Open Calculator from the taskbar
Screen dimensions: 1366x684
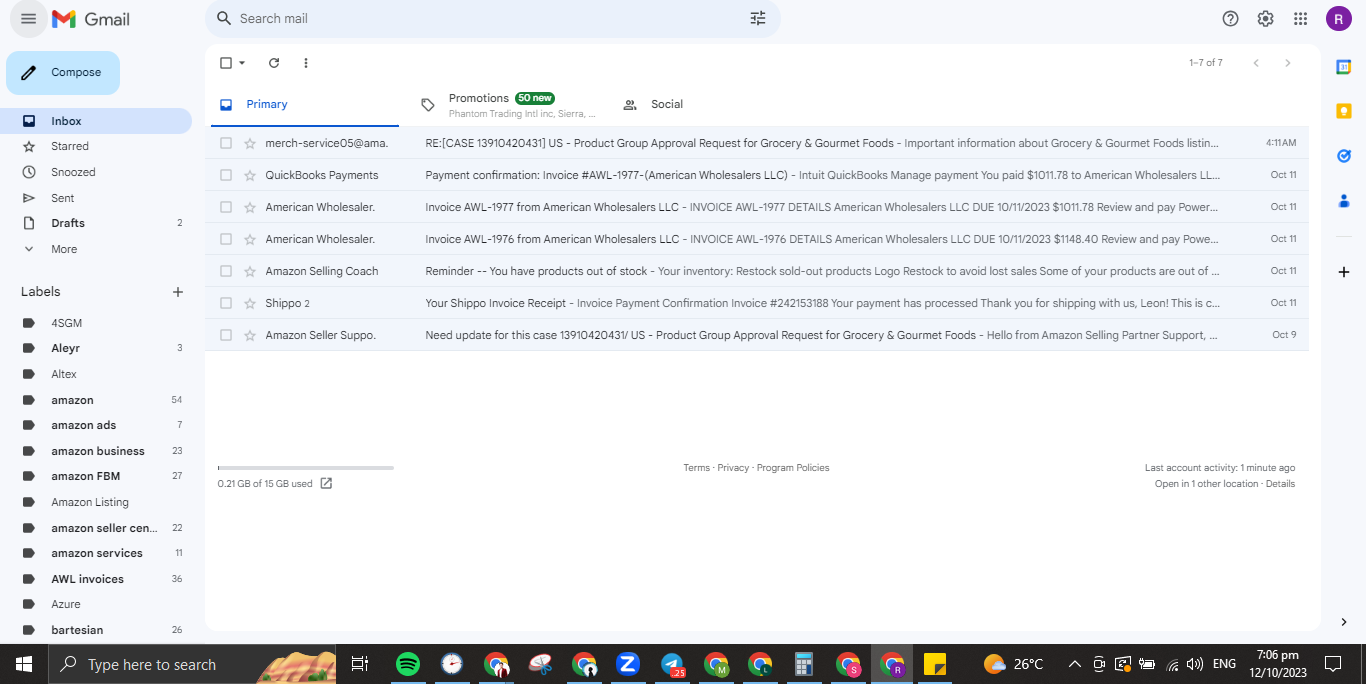pyautogui.click(x=803, y=664)
